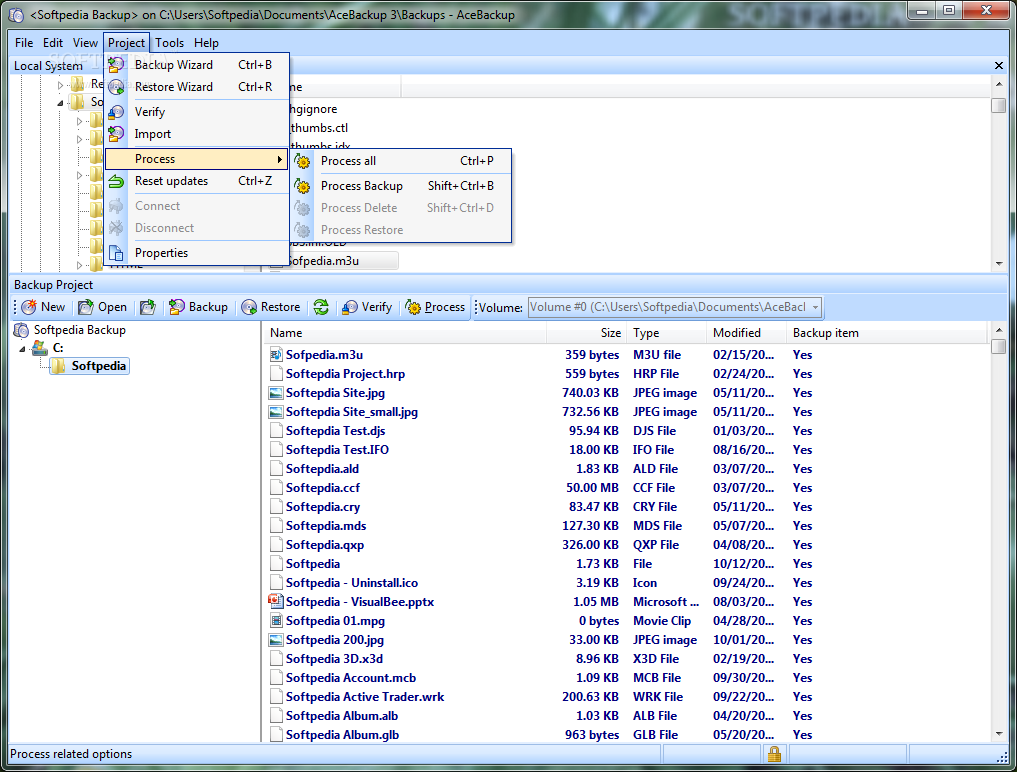Screen dimensions: 1017x772
Task: Collapse the C: node in project tree
Action: (23, 349)
